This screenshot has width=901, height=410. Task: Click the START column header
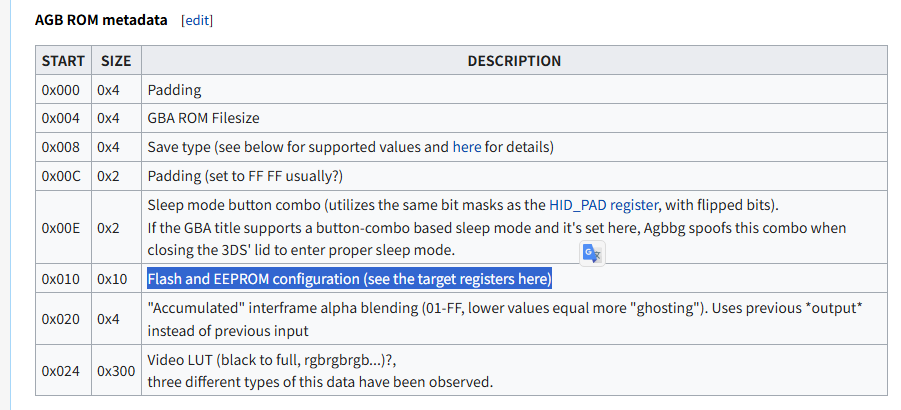point(63,60)
